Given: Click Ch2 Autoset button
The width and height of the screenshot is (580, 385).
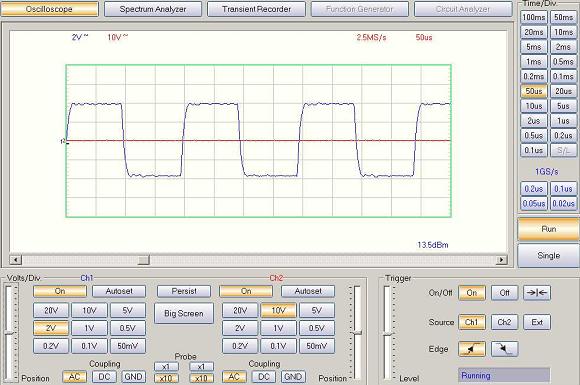Looking at the screenshot, I should pos(308,291).
